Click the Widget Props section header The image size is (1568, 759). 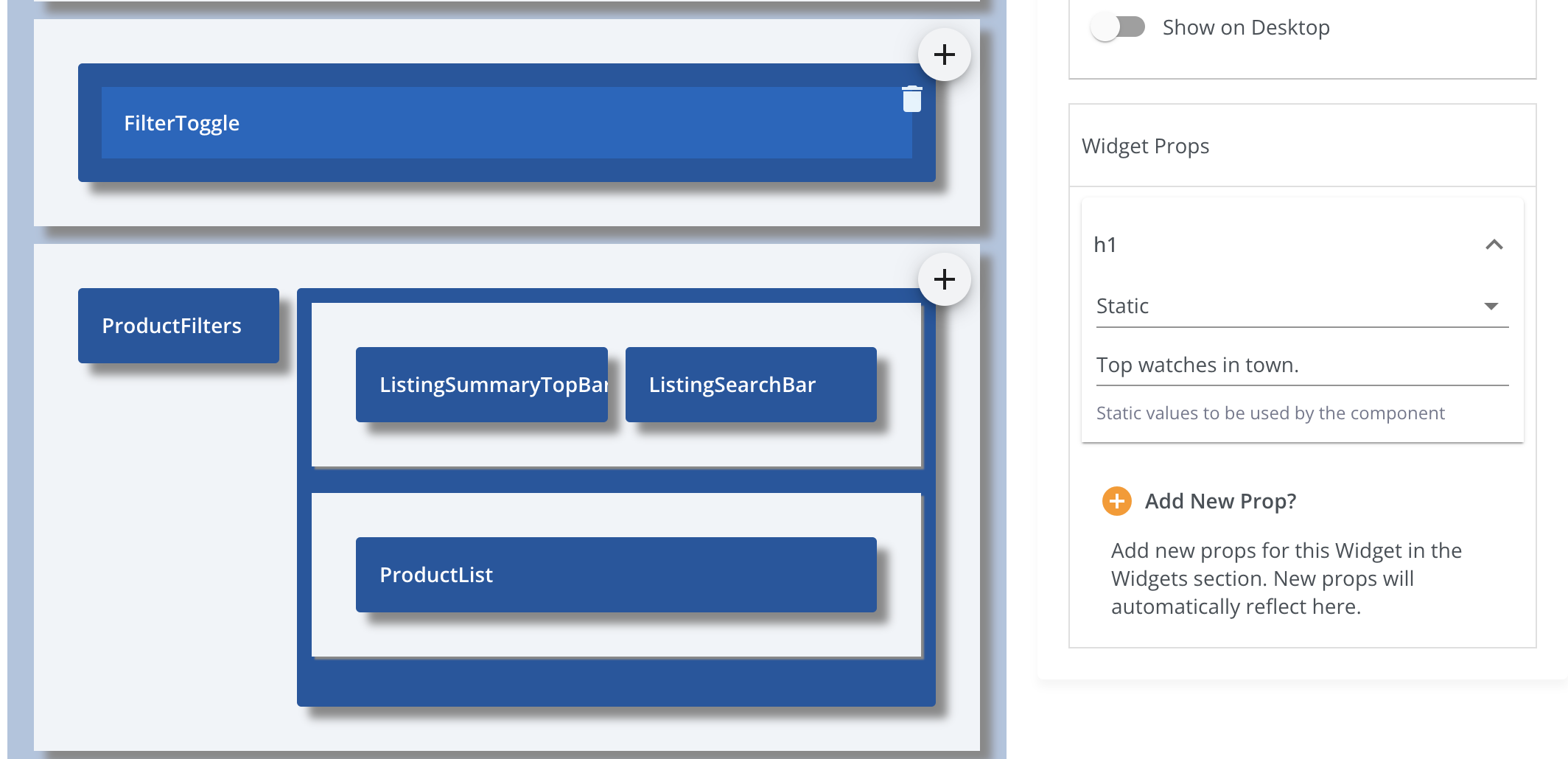(x=1145, y=146)
